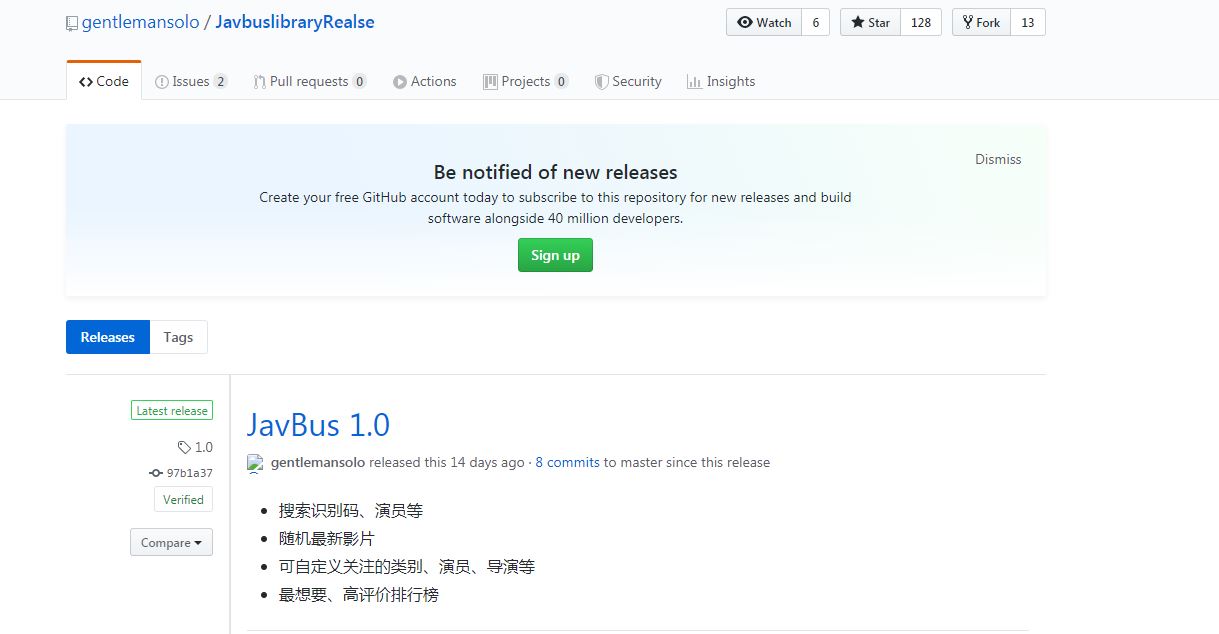Click the Issues count badge 2
The width and height of the screenshot is (1219, 634).
point(220,81)
